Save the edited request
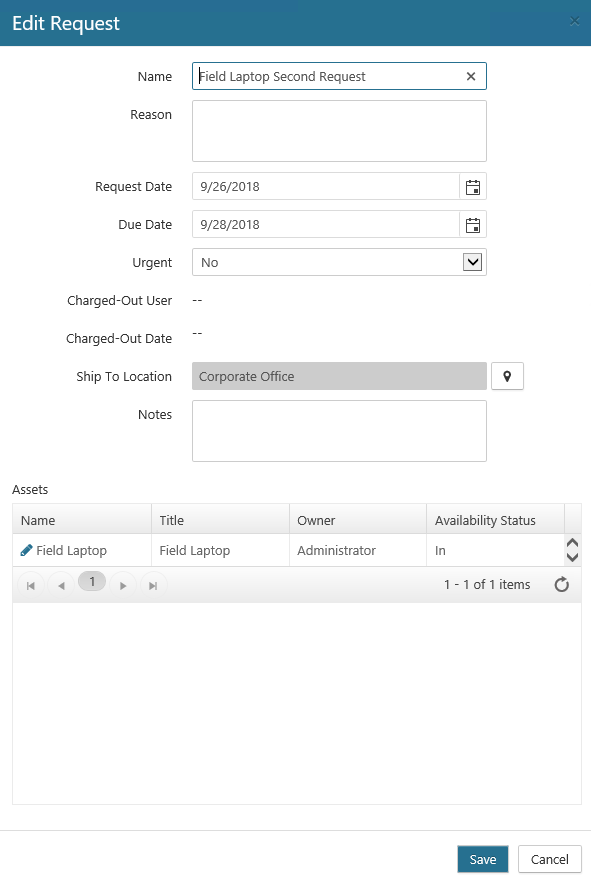This screenshot has width=591, height=885. click(483, 859)
